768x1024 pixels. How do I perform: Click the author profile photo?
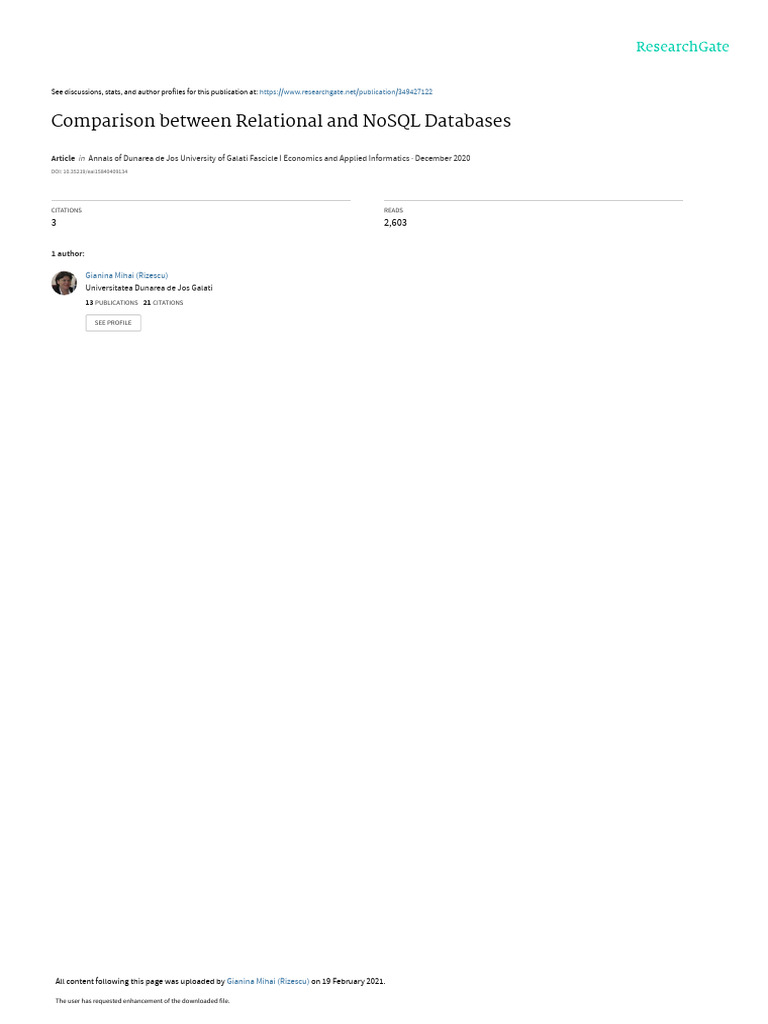64,283
